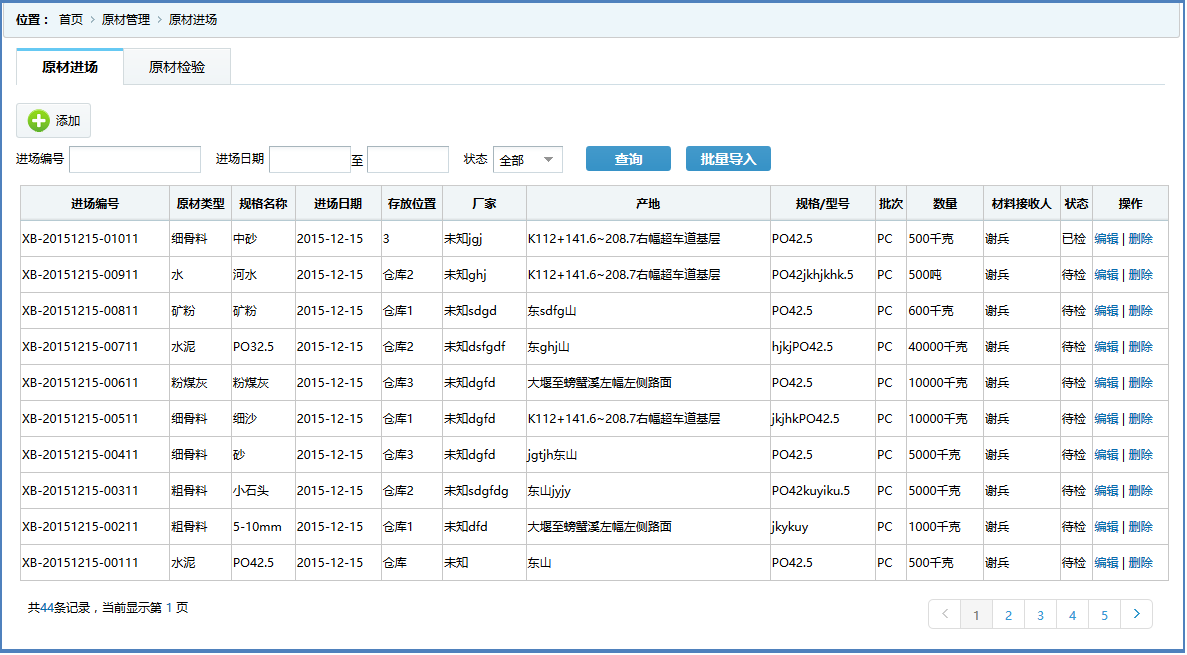1187x655 pixels.
Task: Focus the 进场编号 input field
Action: pos(135,160)
